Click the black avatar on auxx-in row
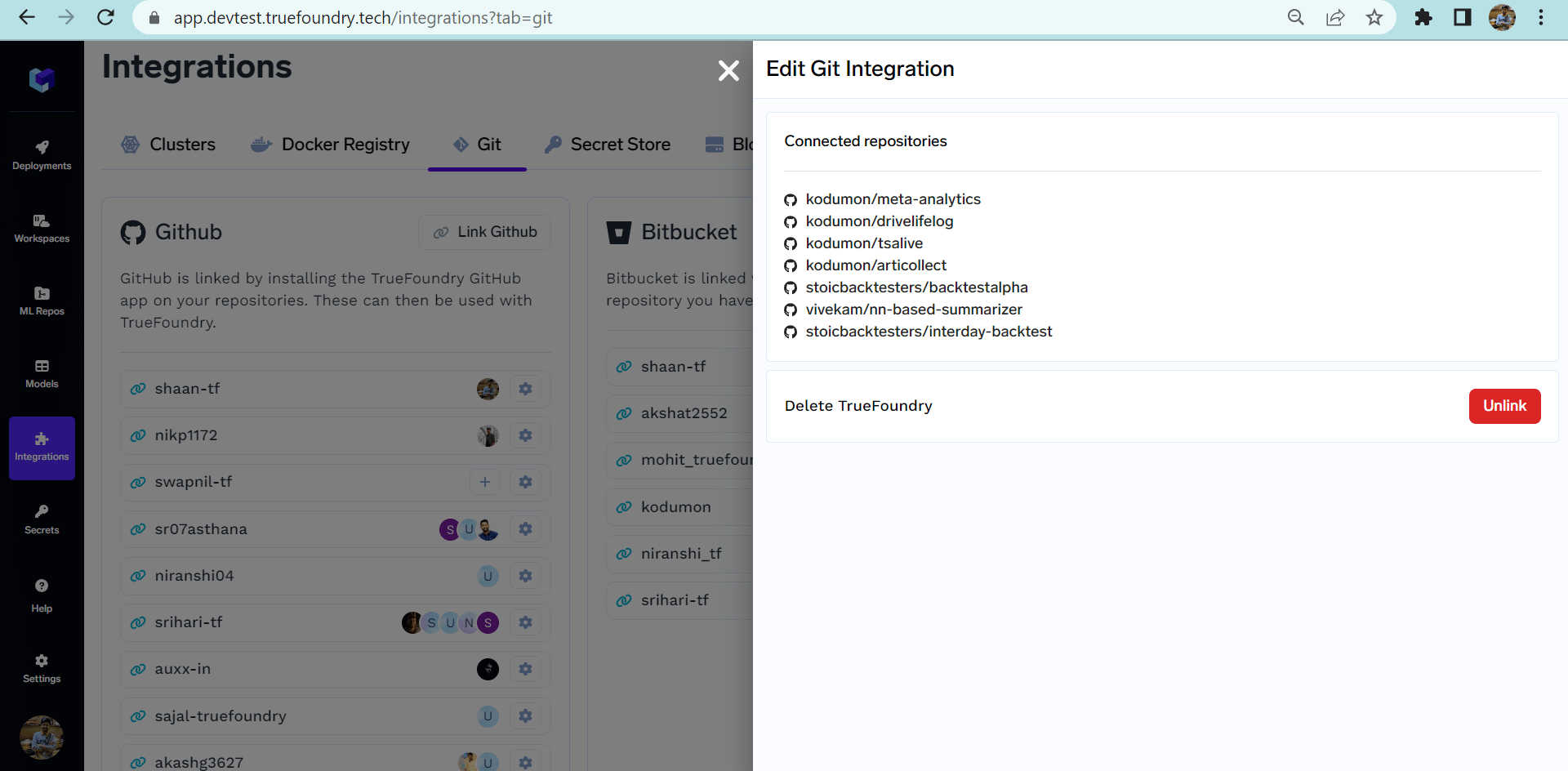This screenshot has height=771, width=1568. click(x=488, y=669)
